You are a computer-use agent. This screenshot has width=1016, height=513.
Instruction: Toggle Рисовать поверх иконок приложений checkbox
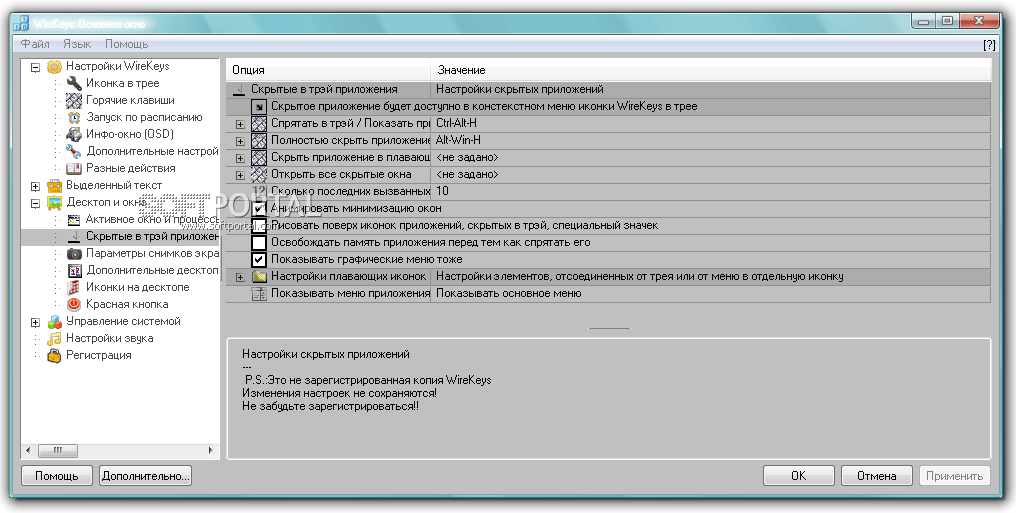tap(259, 225)
